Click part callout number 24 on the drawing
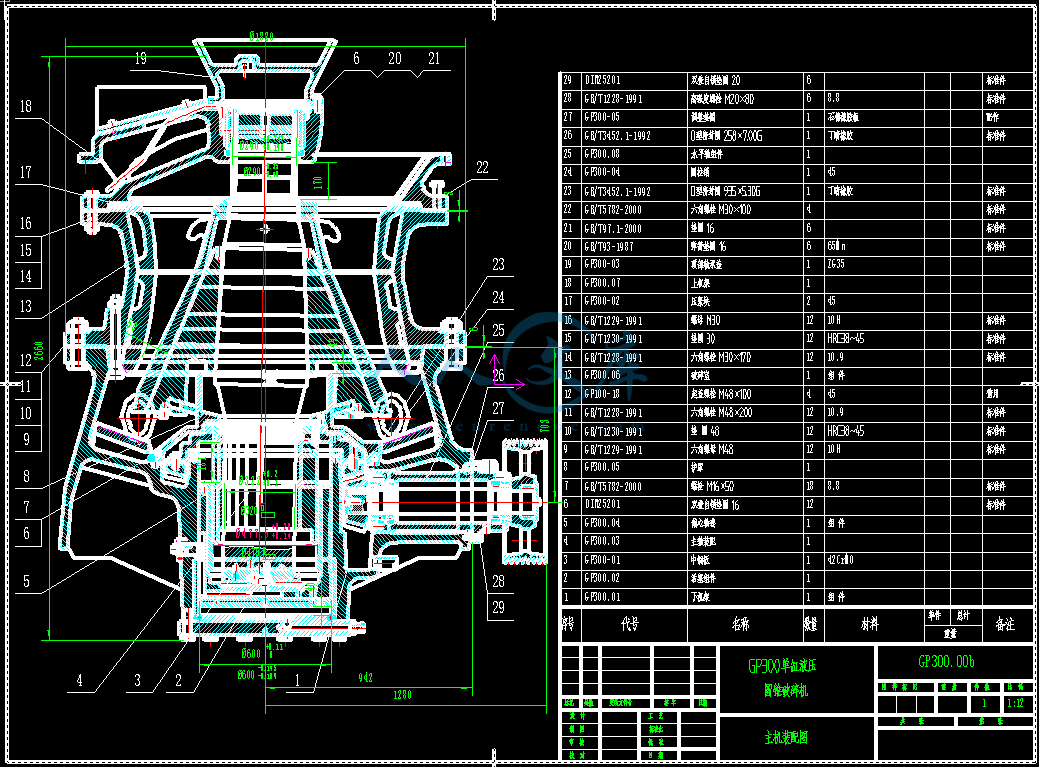Viewport: 1039px width, 767px height. (x=498, y=297)
